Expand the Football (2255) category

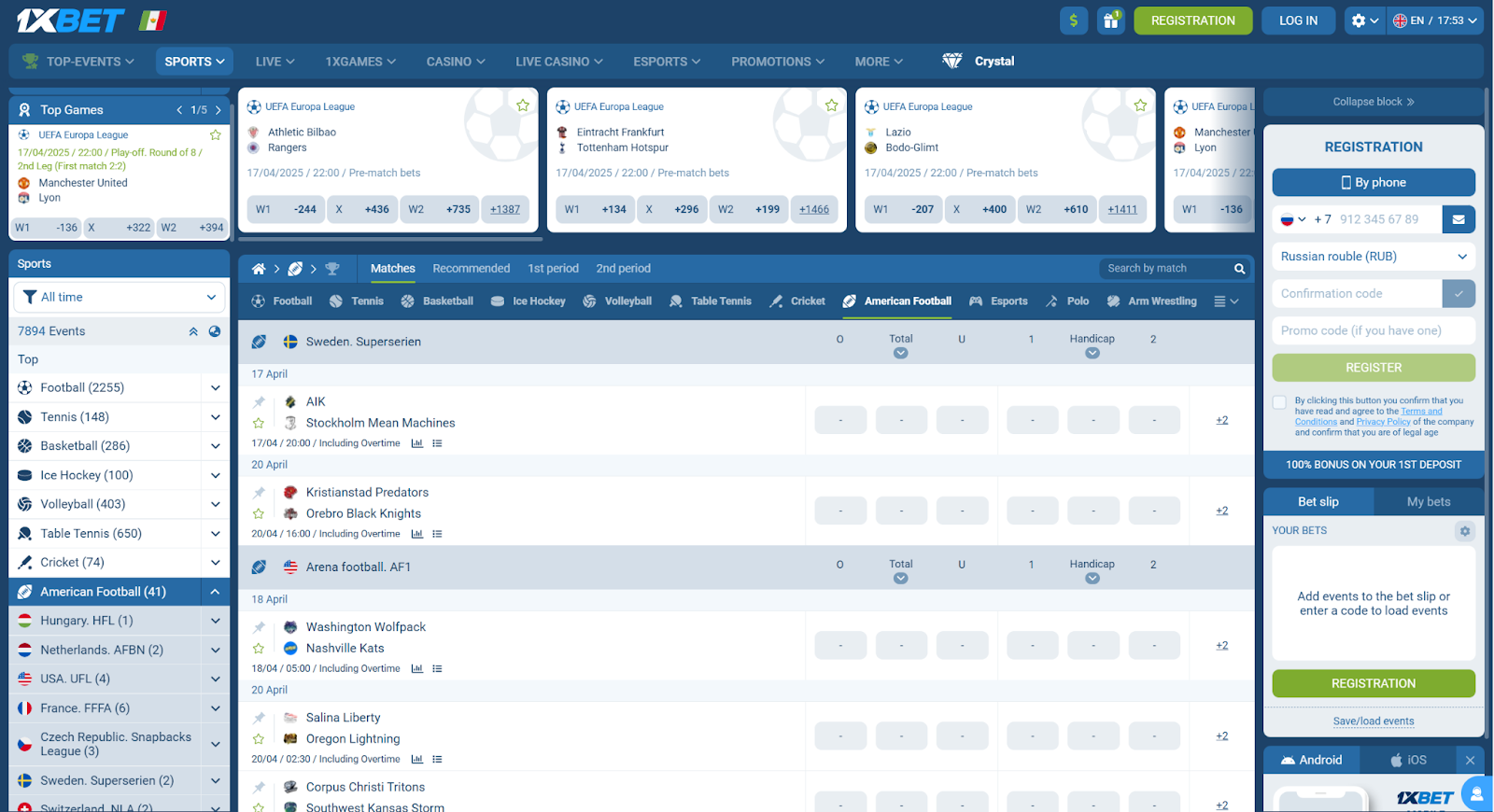tap(216, 388)
